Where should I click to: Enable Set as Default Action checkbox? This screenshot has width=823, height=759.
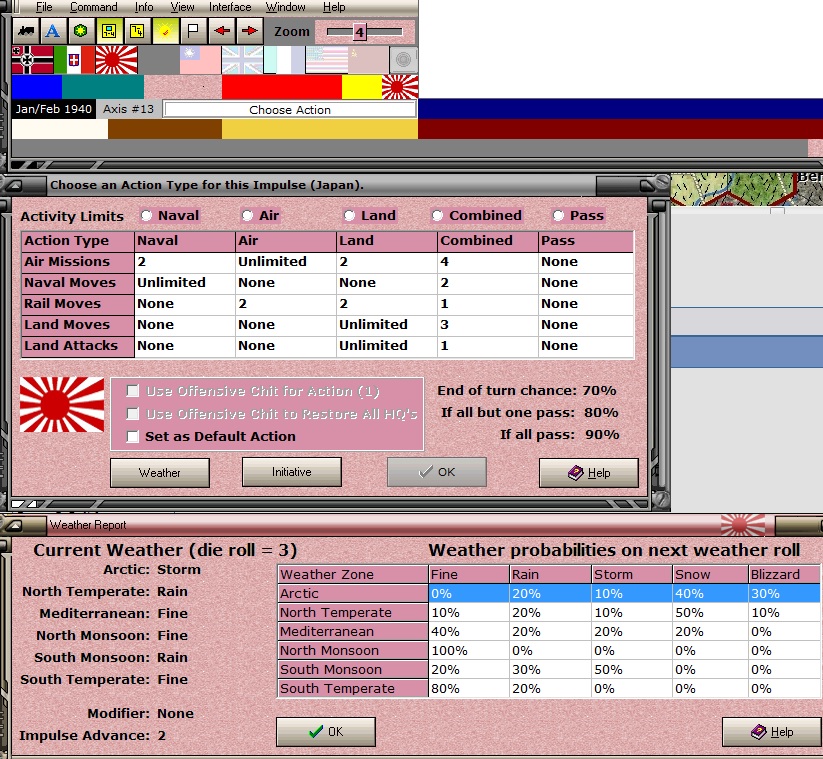pyautogui.click(x=133, y=437)
